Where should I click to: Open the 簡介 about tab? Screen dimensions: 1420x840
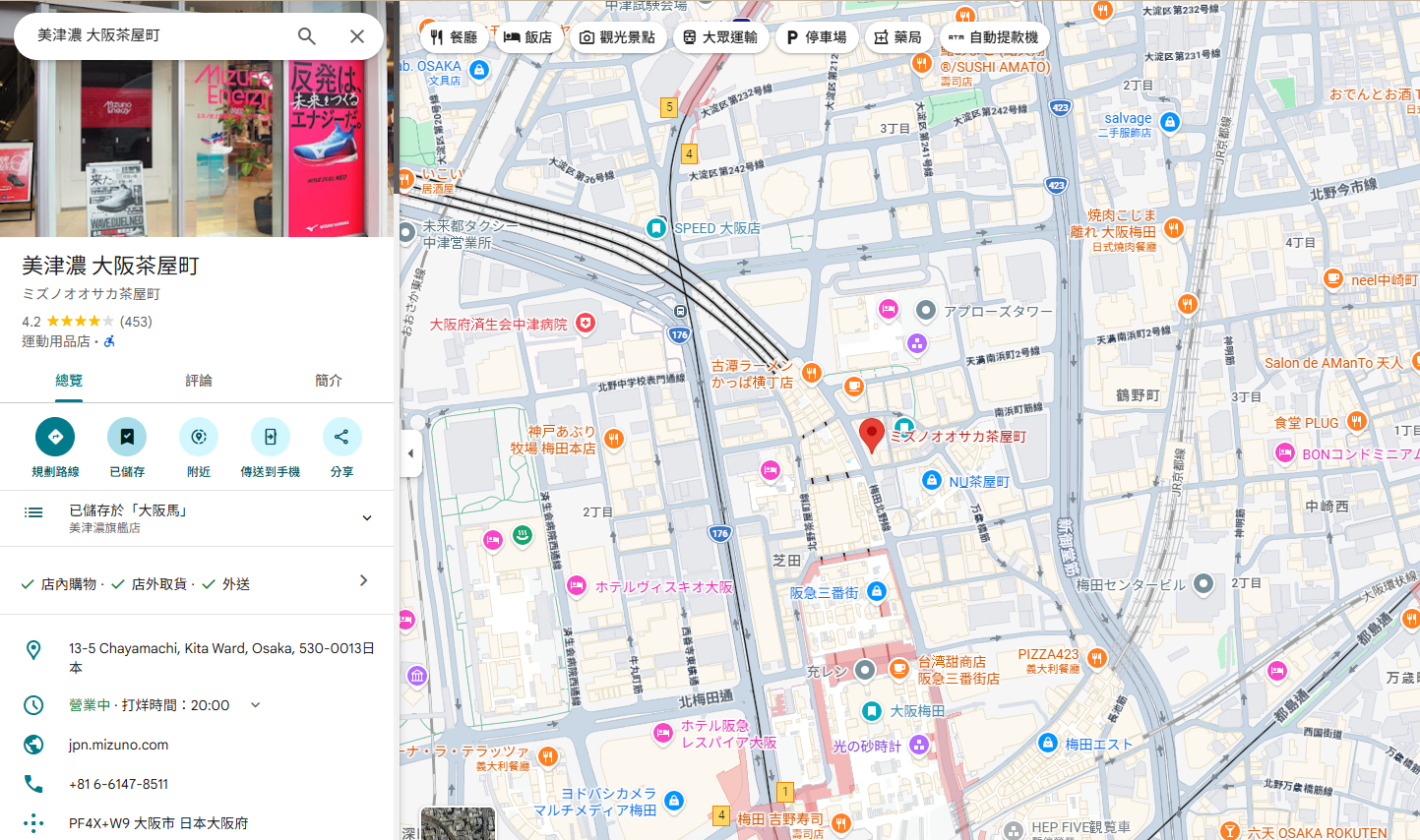pyautogui.click(x=329, y=381)
